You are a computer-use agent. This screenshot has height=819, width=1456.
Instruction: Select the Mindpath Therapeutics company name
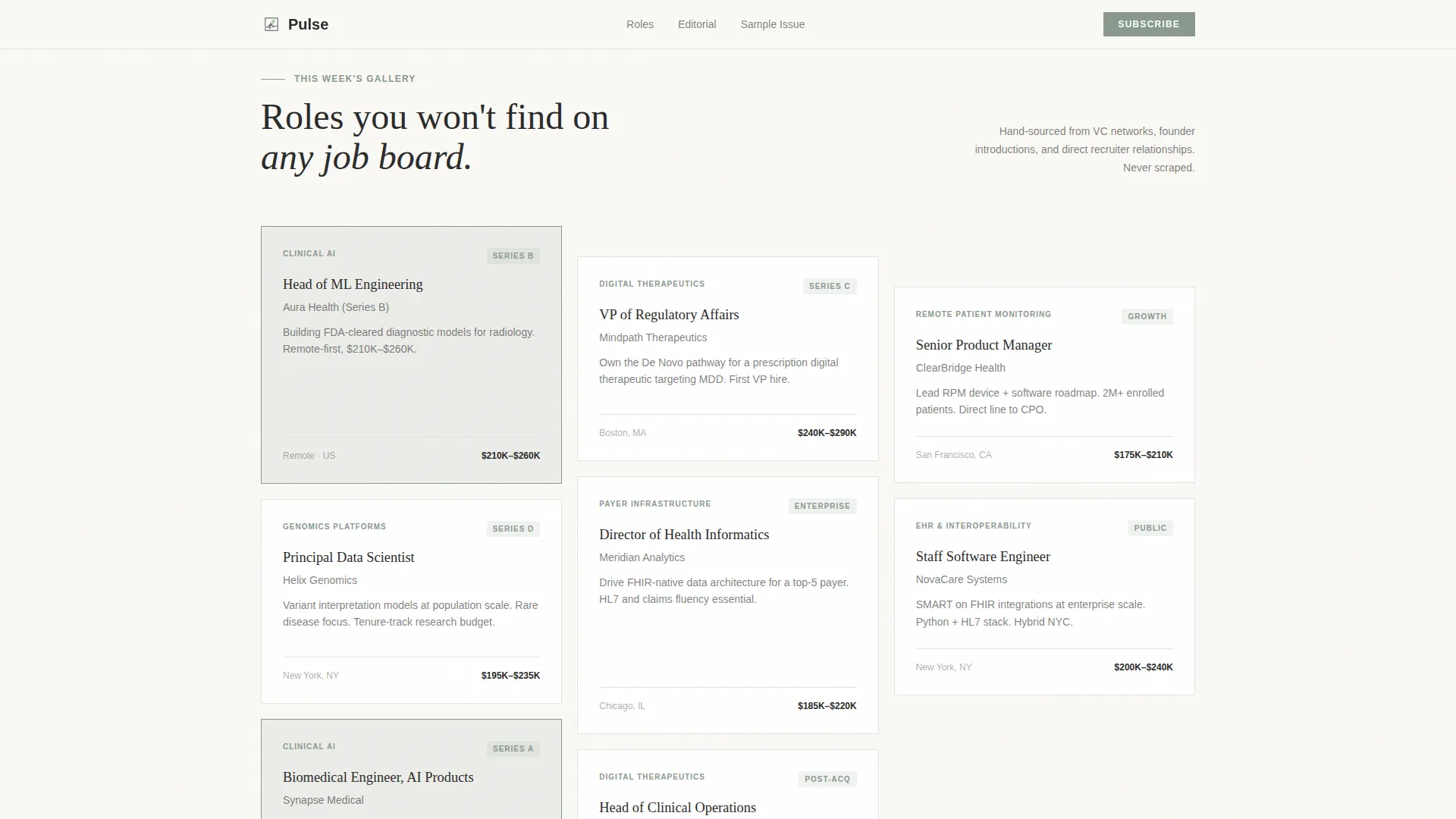point(653,337)
